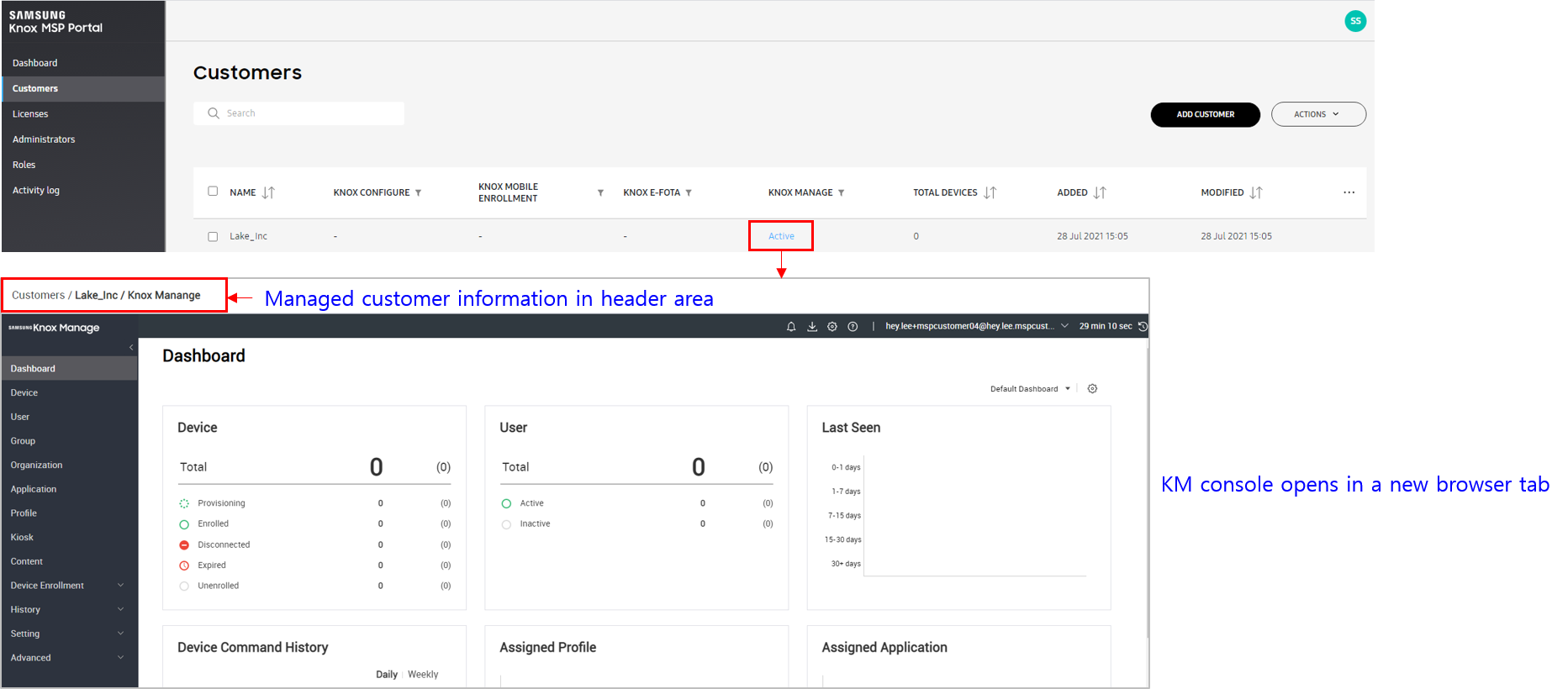This screenshot has width=1568, height=689.
Task: Tick the select-all customers checkbox
Action: click(213, 192)
